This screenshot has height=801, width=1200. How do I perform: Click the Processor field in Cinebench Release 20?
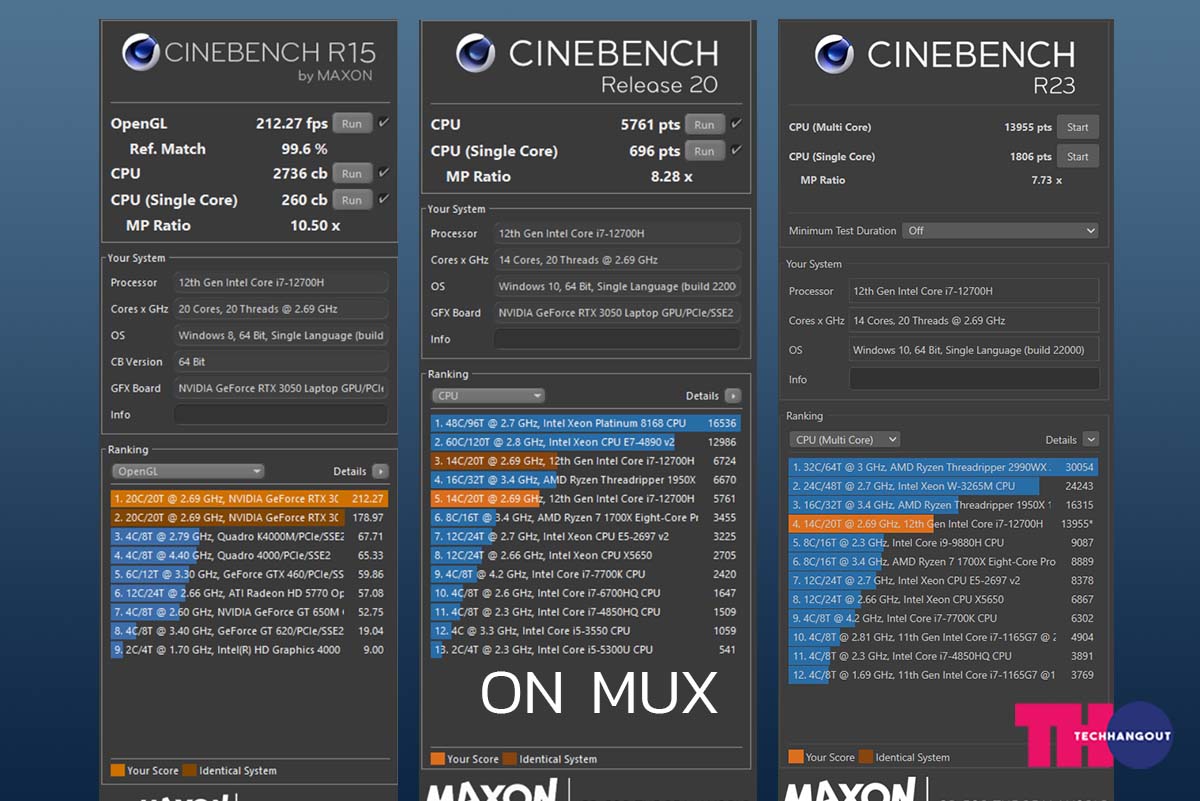[617, 233]
